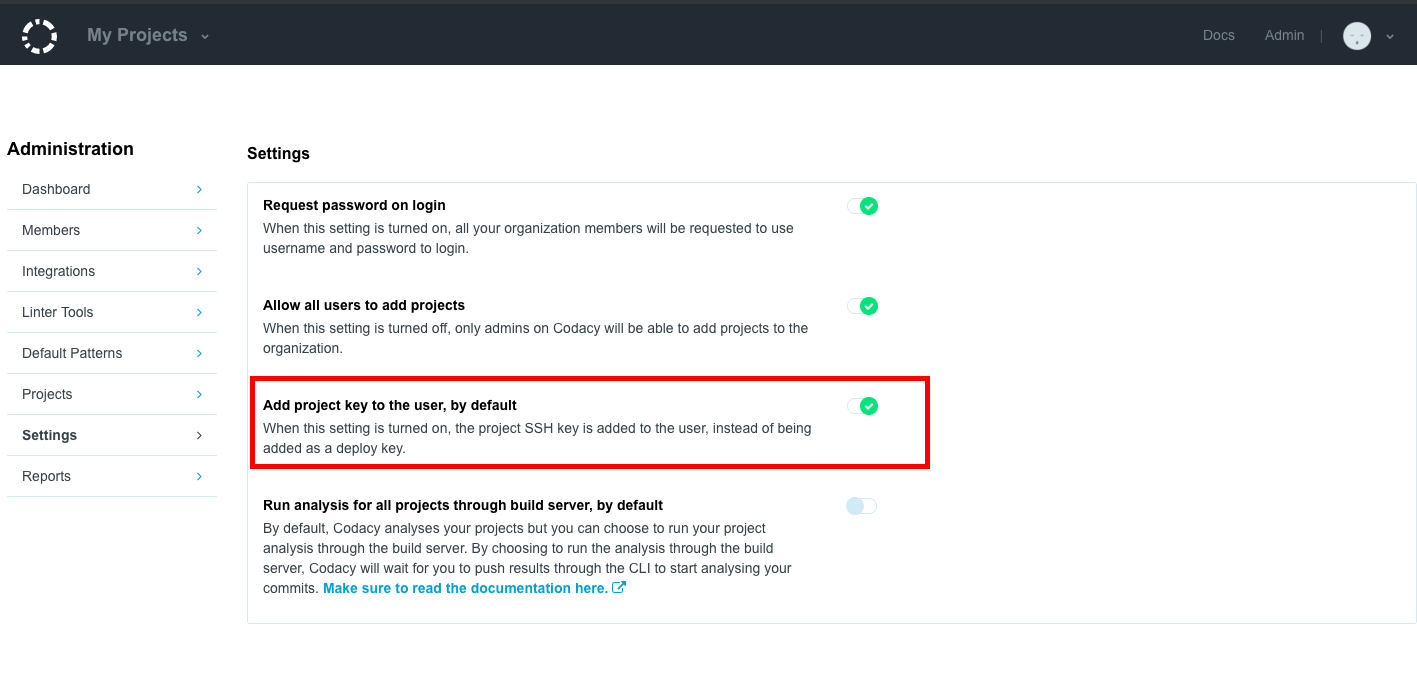The height and width of the screenshot is (693, 1417).
Task: Click the chevron arrow next to Dashboard
Action: pos(199,189)
